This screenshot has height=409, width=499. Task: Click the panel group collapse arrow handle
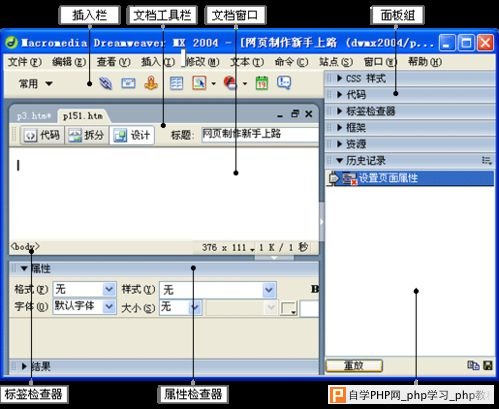tap(322, 222)
